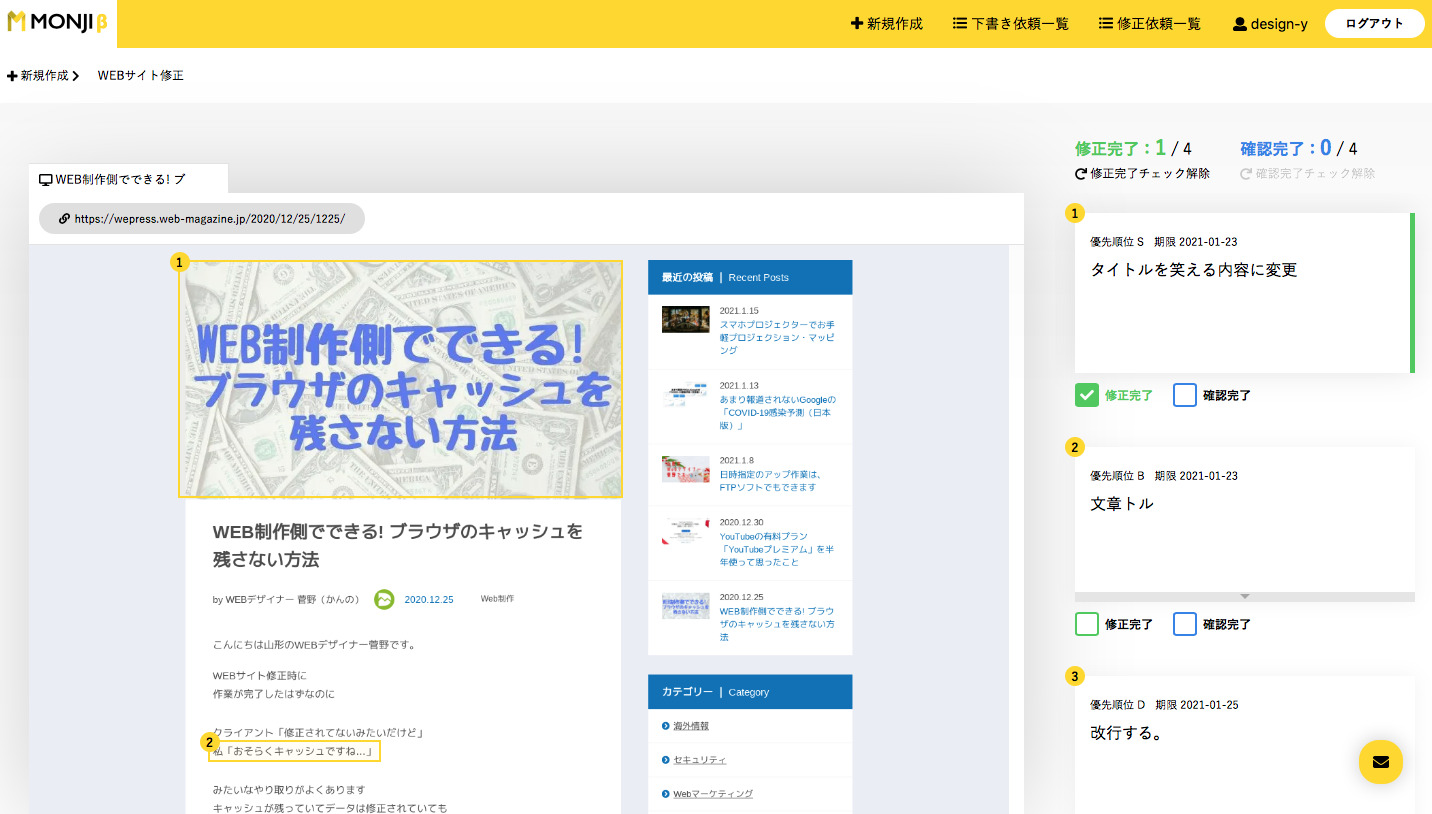1432x814 pixels.
Task: Check 確認完了 for item 2
Action: (x=1185, y=624)
